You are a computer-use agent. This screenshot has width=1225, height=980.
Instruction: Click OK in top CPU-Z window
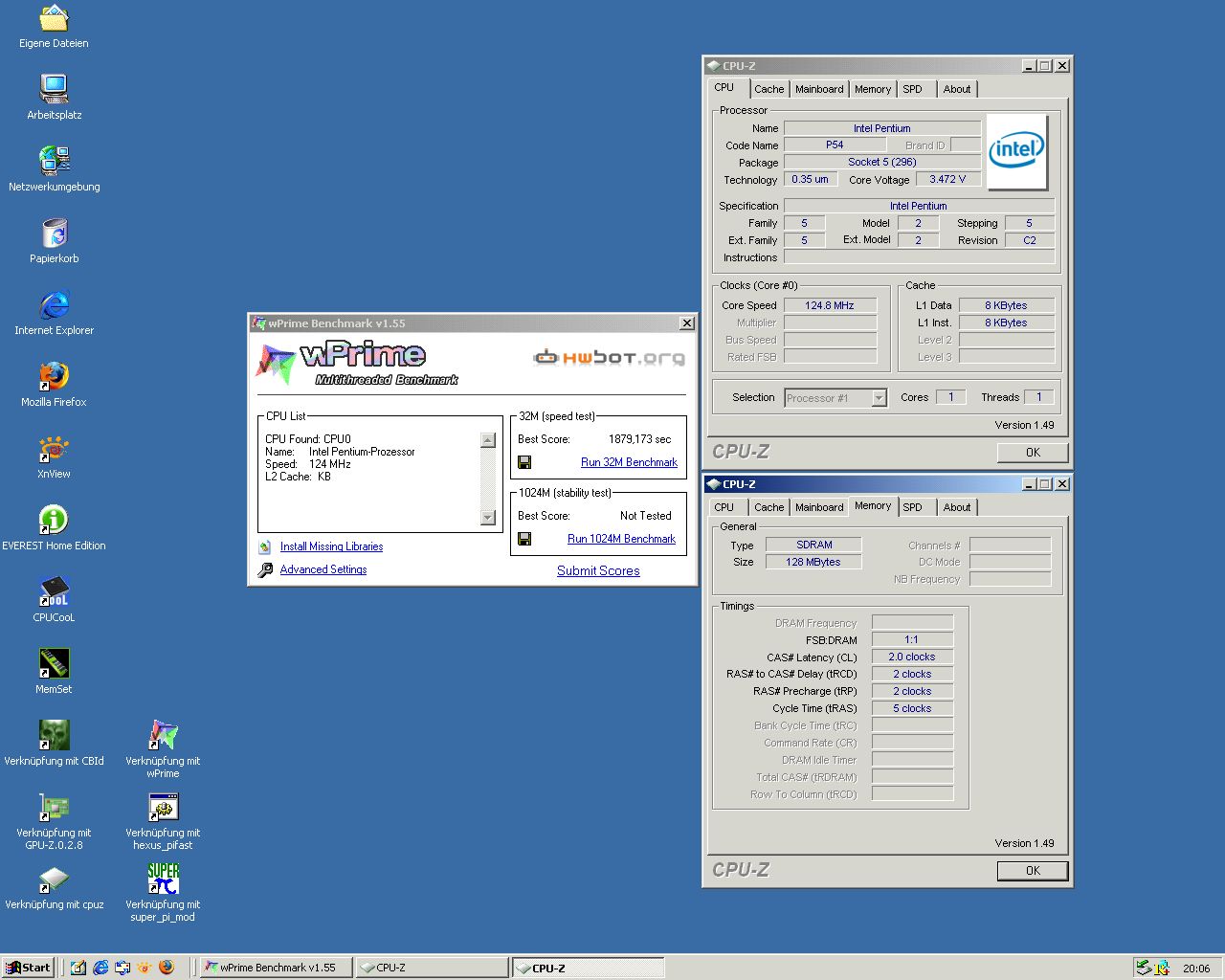pyautogui.click(x=1033, y=453)
